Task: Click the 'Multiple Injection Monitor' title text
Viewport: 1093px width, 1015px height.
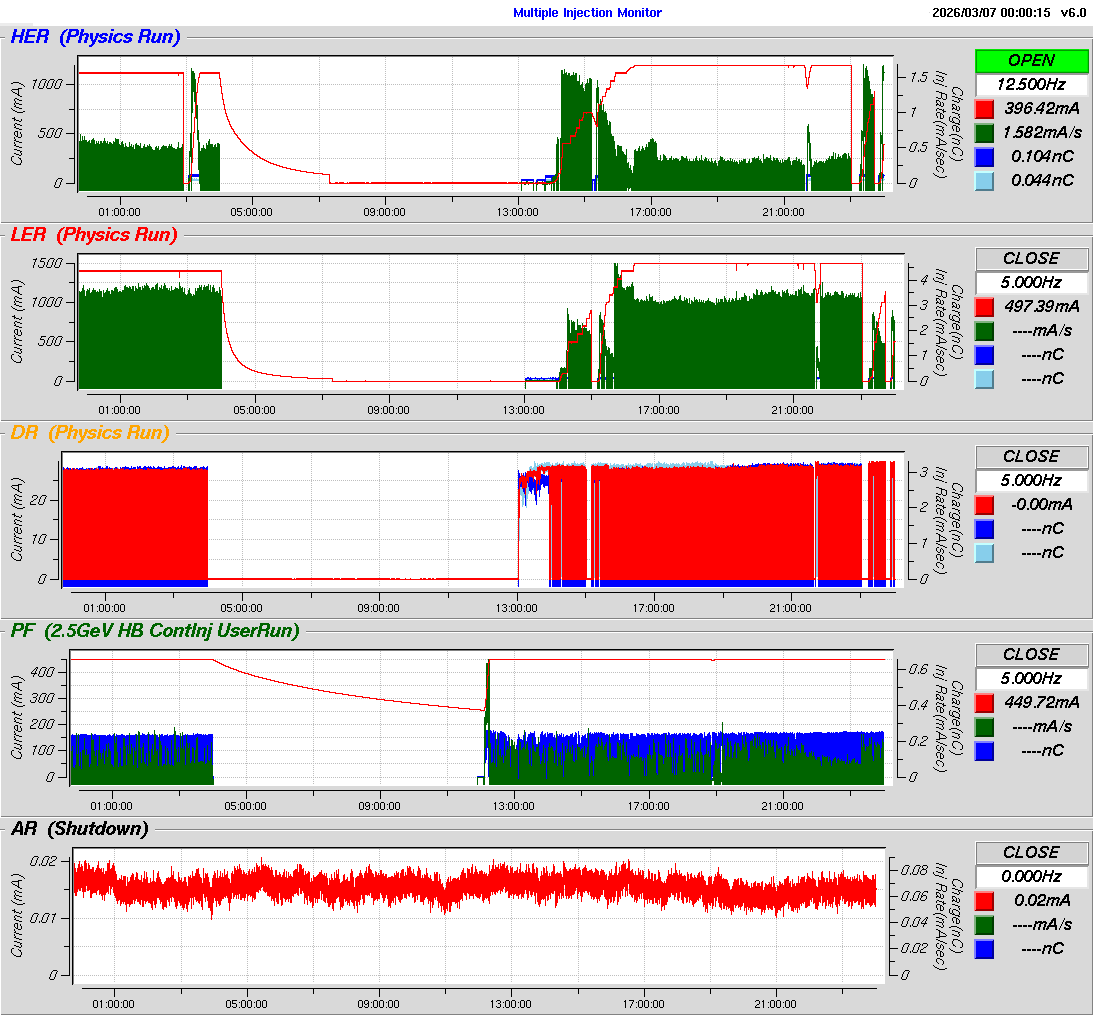Action: coord(587,13)
